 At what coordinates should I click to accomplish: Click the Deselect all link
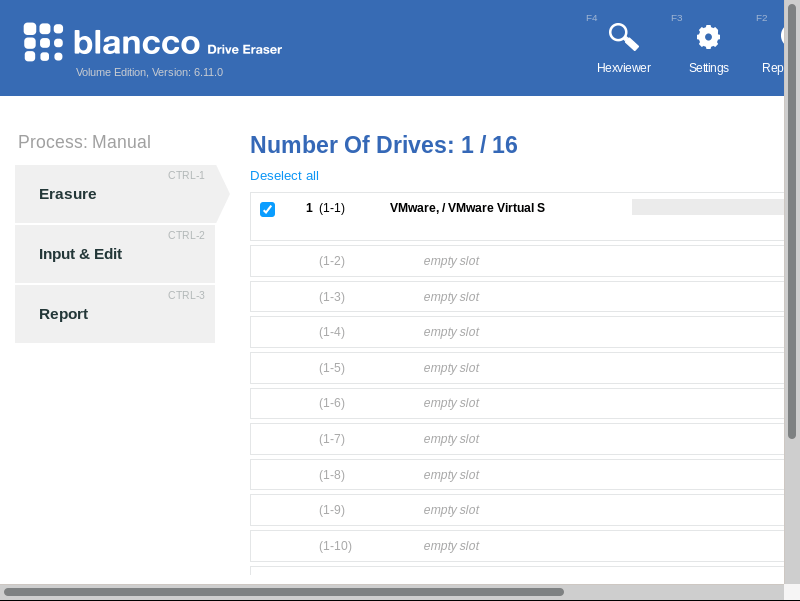[284, 175]
